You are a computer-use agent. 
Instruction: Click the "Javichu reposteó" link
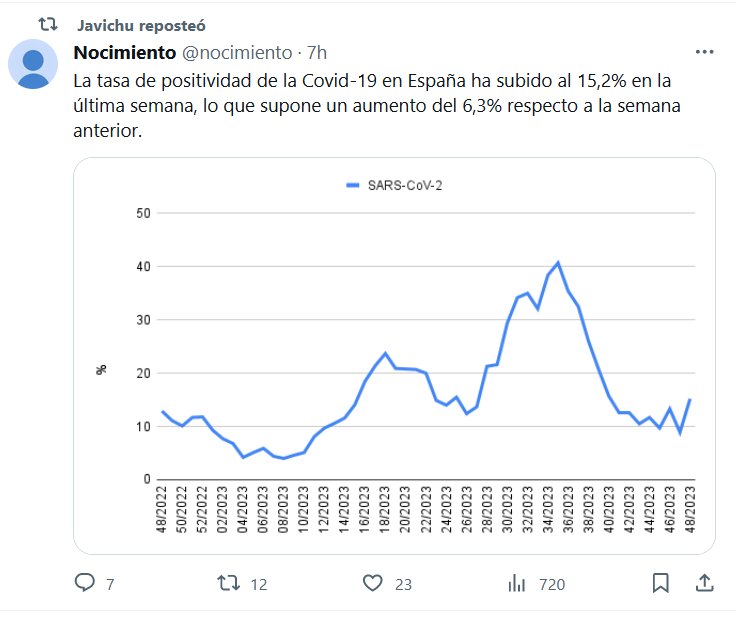point(141,24)
